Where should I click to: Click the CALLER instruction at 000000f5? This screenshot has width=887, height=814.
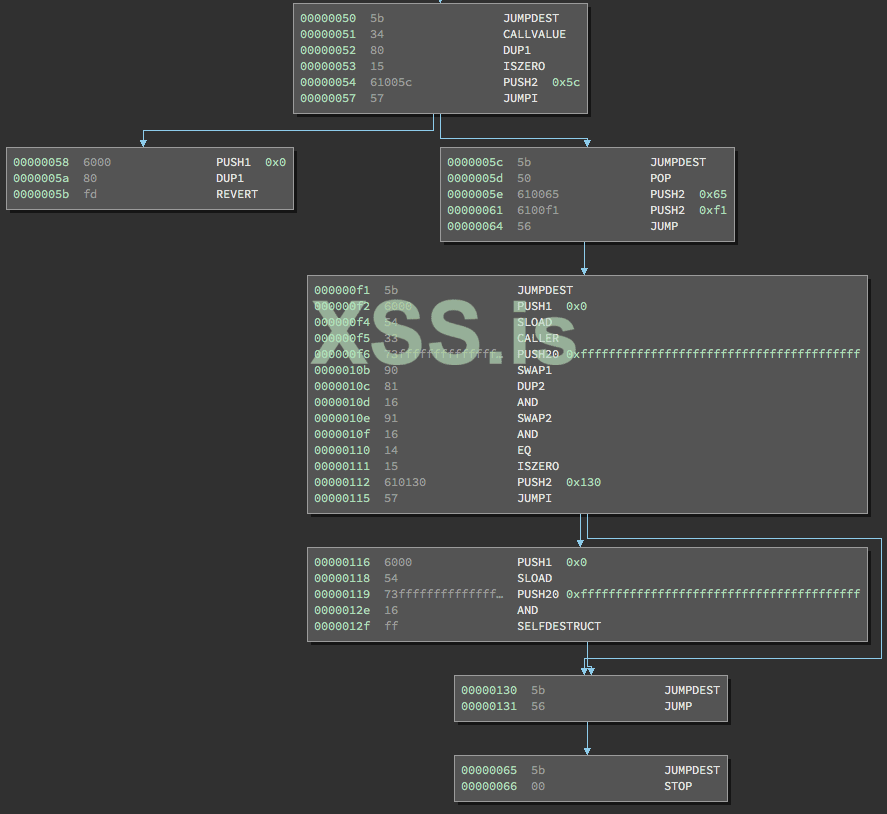click(x=537, y=338)
